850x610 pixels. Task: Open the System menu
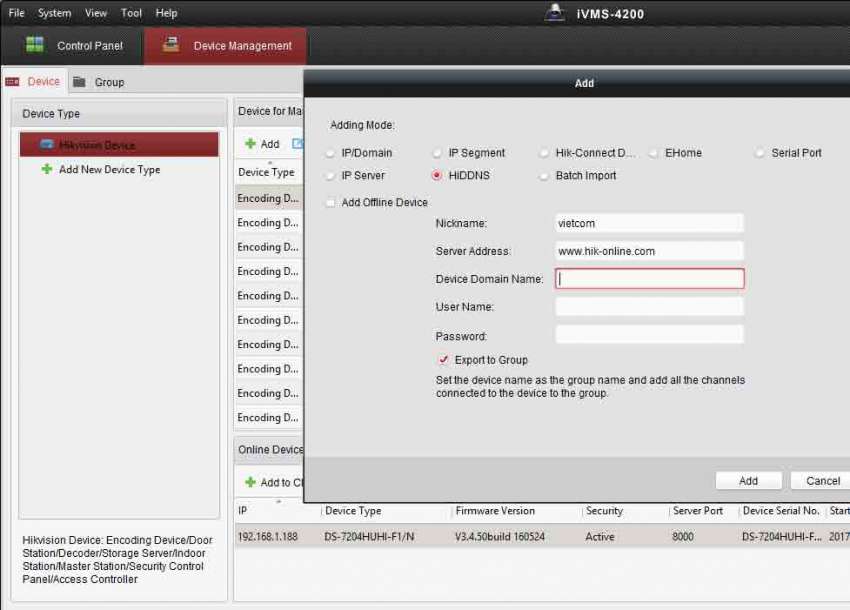(53, 13)
